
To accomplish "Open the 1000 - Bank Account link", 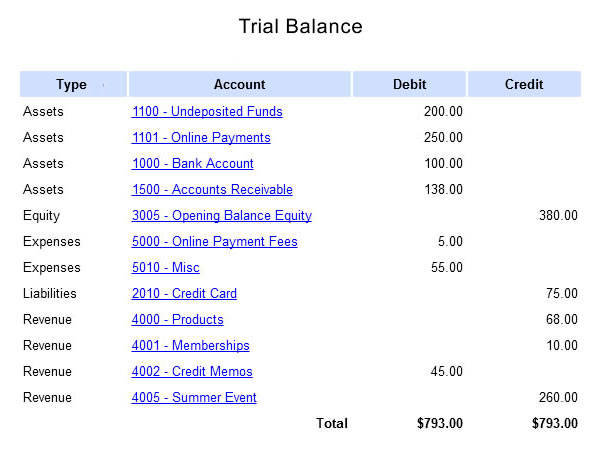I will [x=192, y=163].
